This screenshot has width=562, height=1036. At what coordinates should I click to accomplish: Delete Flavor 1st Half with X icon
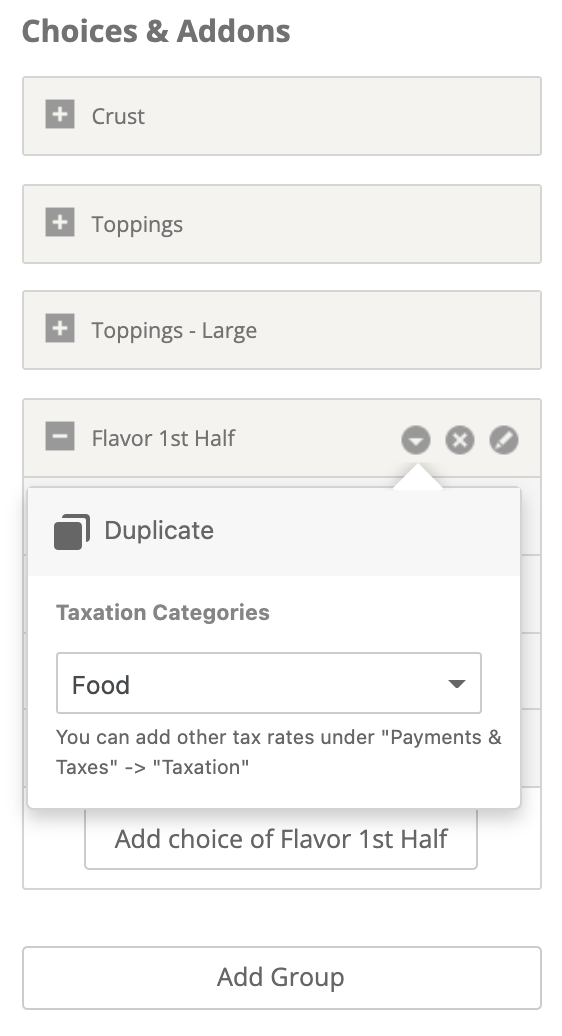pos(460,439)
